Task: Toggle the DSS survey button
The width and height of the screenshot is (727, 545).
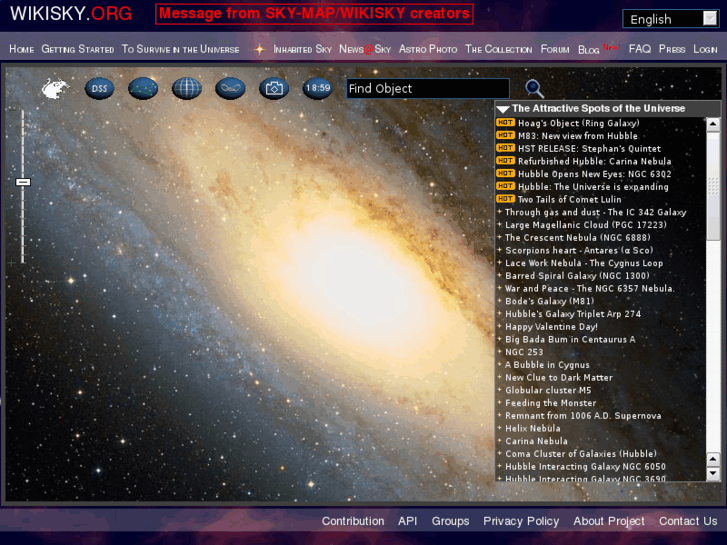Action: 100,88
